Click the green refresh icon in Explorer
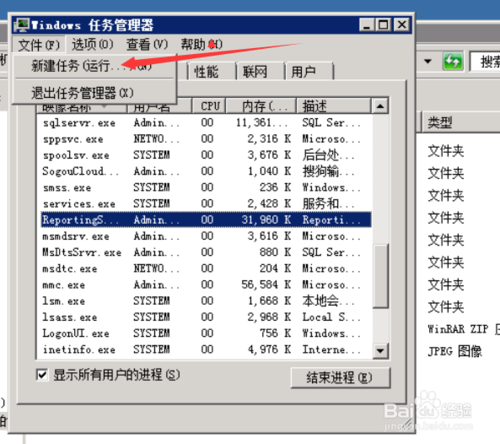Viewport: 500px width, 444px height. 453,62
